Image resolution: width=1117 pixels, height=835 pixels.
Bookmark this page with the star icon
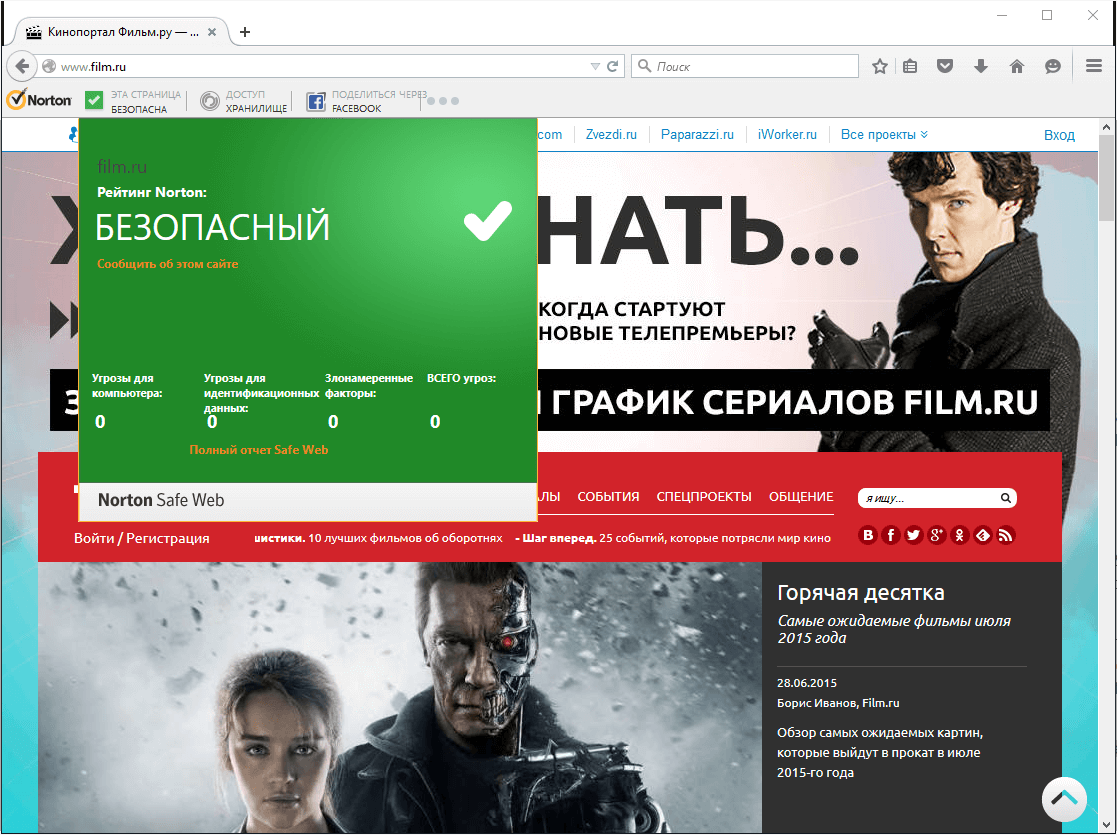click(879, 66)
